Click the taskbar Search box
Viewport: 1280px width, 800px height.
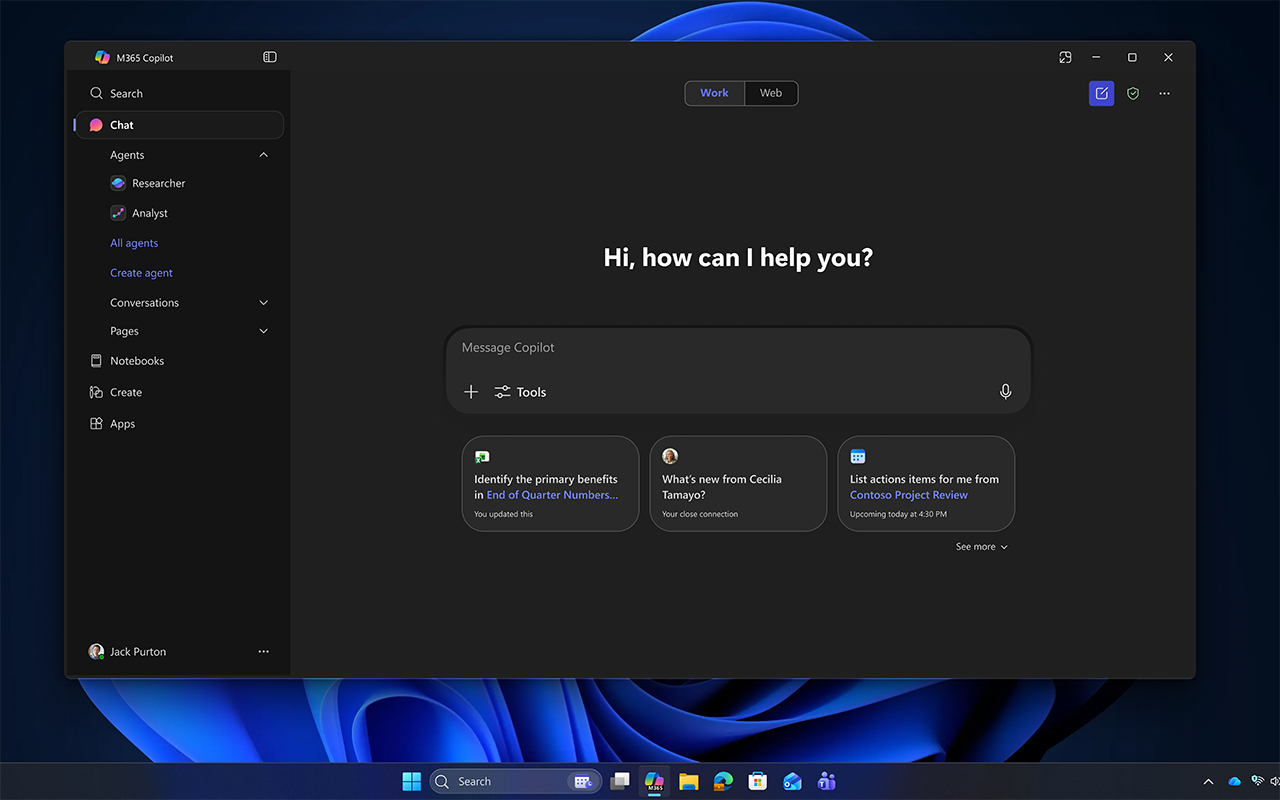[x=516, y=781]
